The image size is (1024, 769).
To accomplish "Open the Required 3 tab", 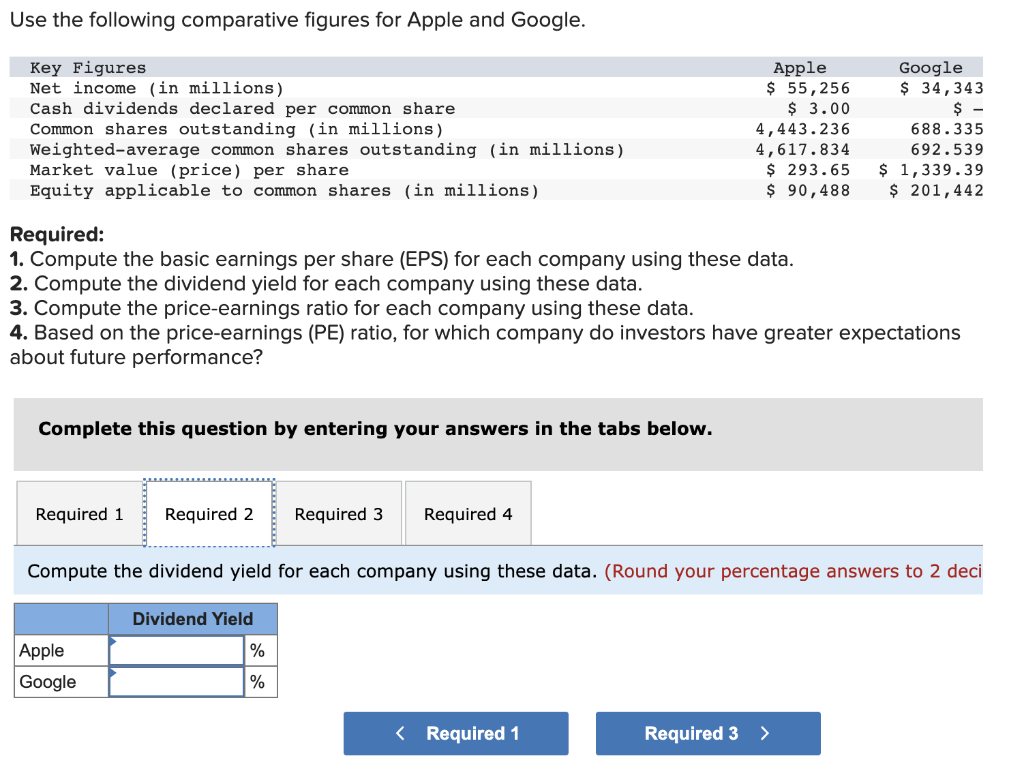I will (x=339, y=513).
